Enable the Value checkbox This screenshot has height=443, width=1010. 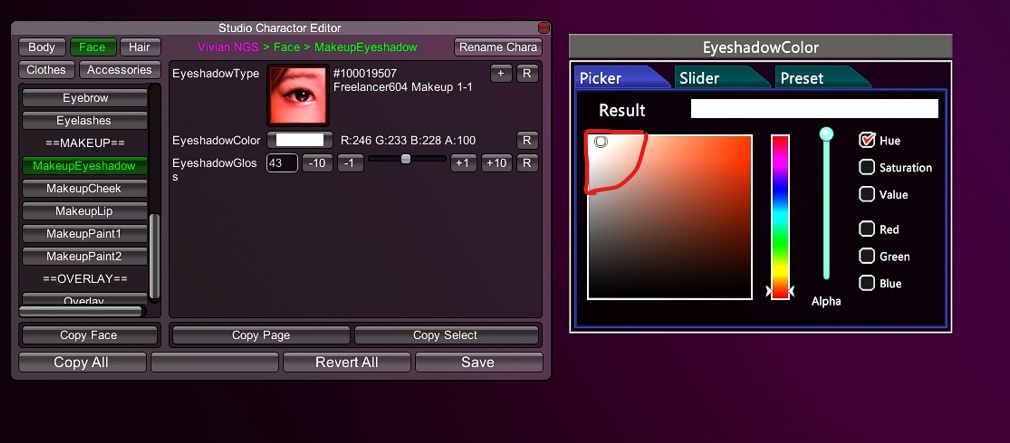coord(867,194)
